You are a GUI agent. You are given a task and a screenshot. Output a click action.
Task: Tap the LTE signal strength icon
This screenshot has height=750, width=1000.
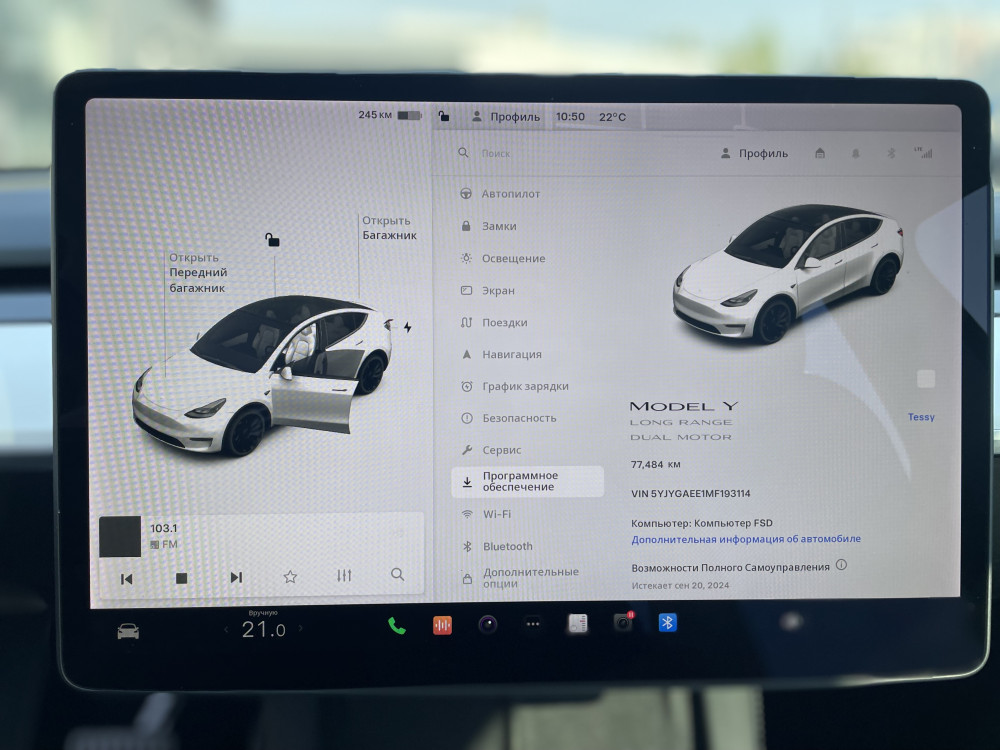click(923, 152)
